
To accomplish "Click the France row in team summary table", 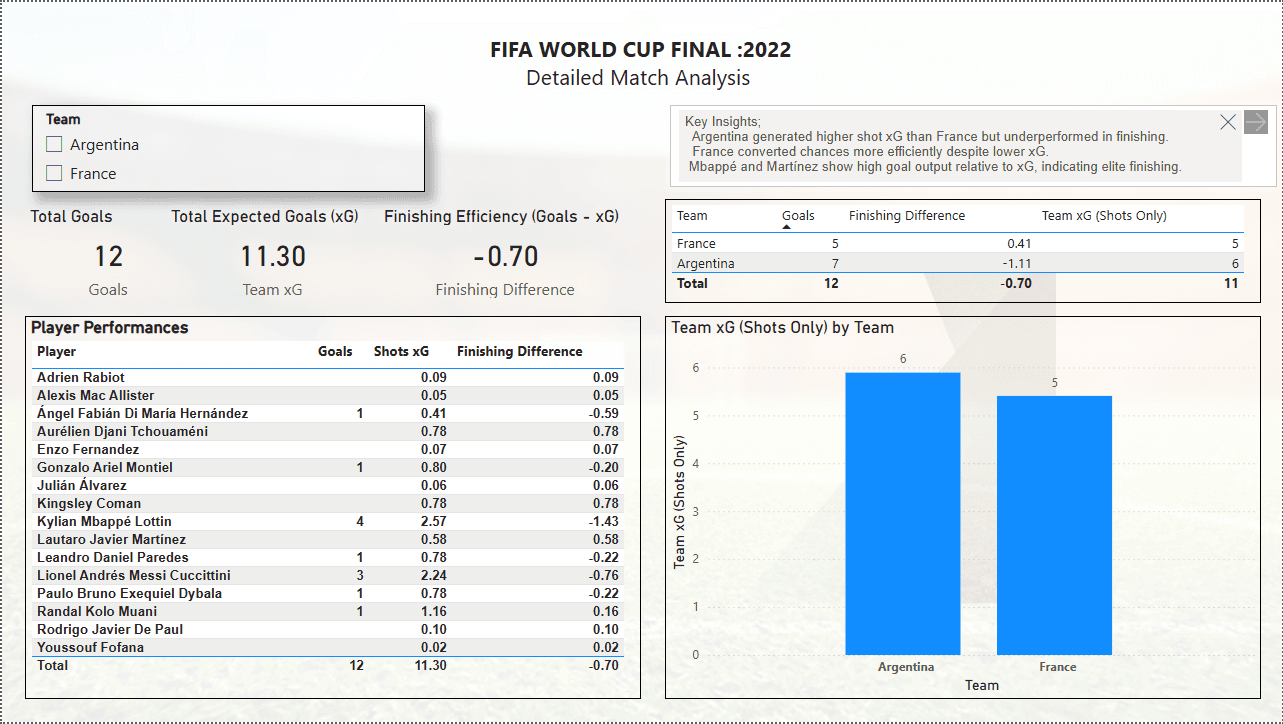I will click(x=958, y=244).
